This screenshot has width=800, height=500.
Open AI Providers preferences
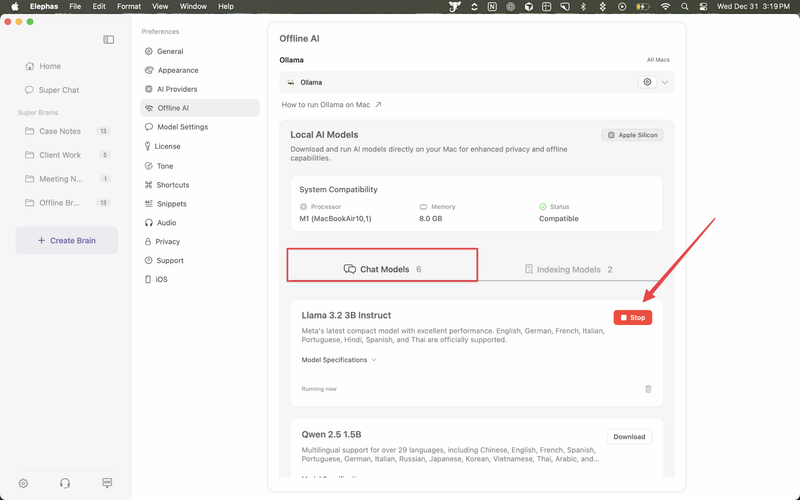coord(178,89)
